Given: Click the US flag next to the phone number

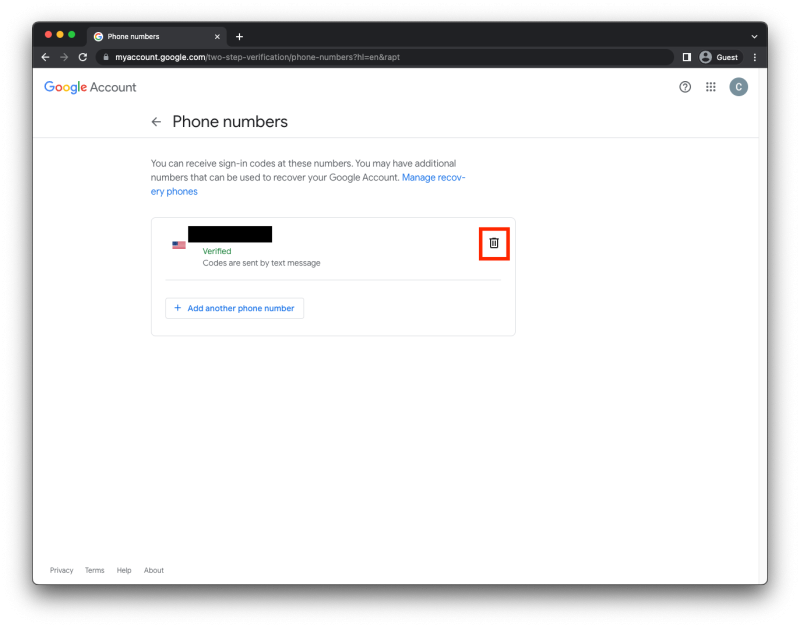Looking at the screenshot, I should (x=179, y=242).
